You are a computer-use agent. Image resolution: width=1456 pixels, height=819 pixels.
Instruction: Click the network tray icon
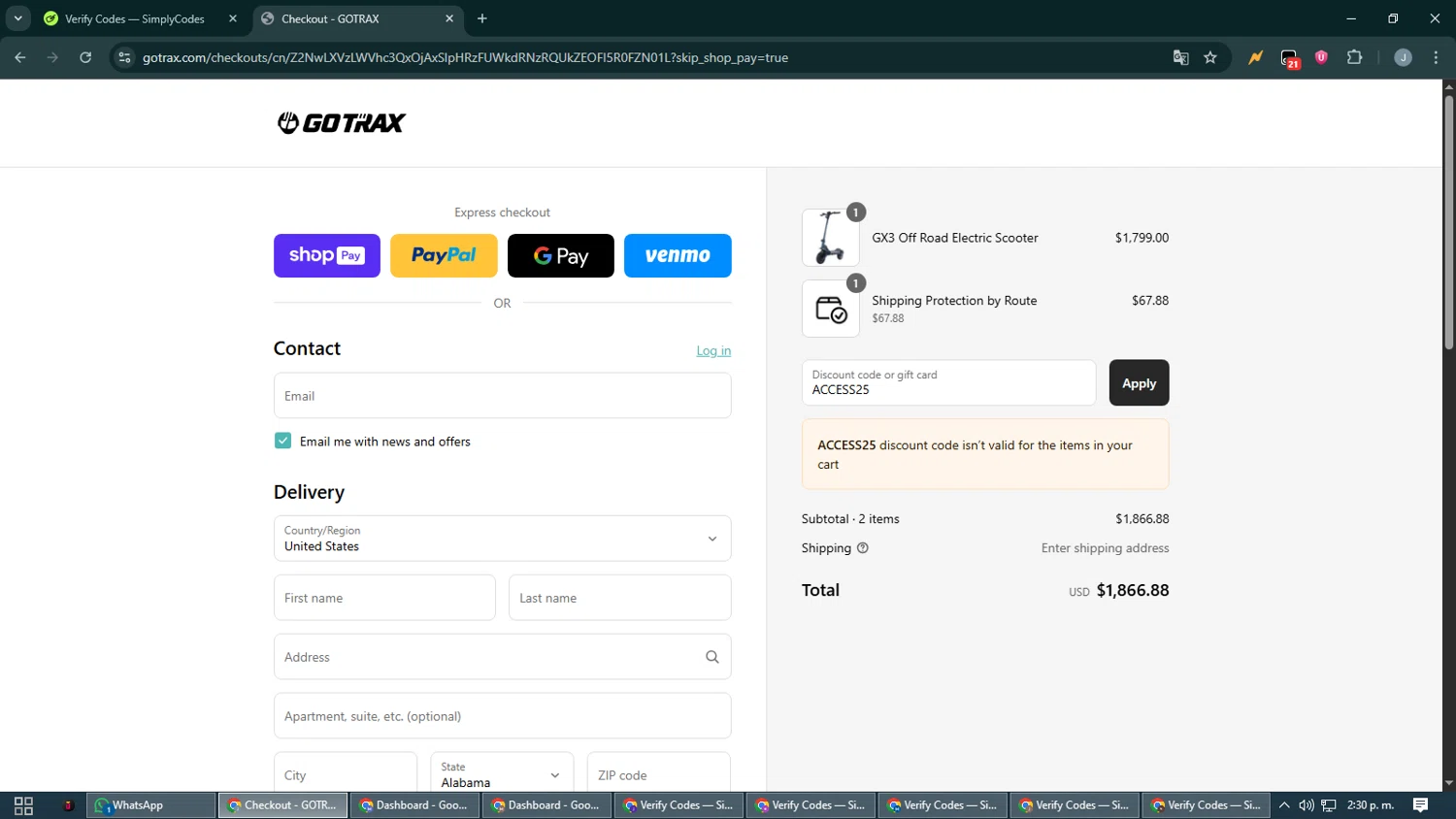point(1329,805)
